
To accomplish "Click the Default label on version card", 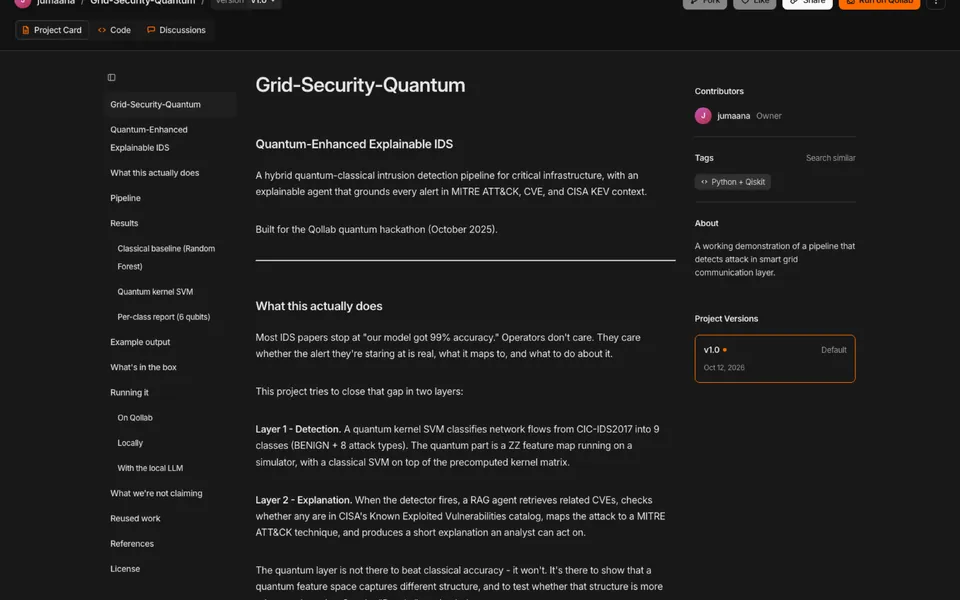I will [833, 350].
